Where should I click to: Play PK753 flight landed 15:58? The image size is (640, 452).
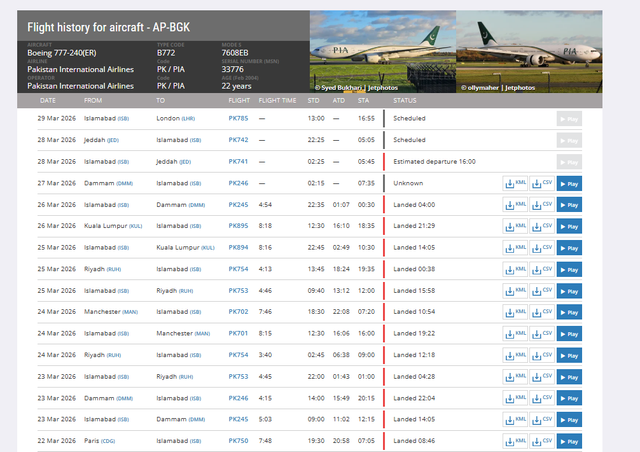569,292
